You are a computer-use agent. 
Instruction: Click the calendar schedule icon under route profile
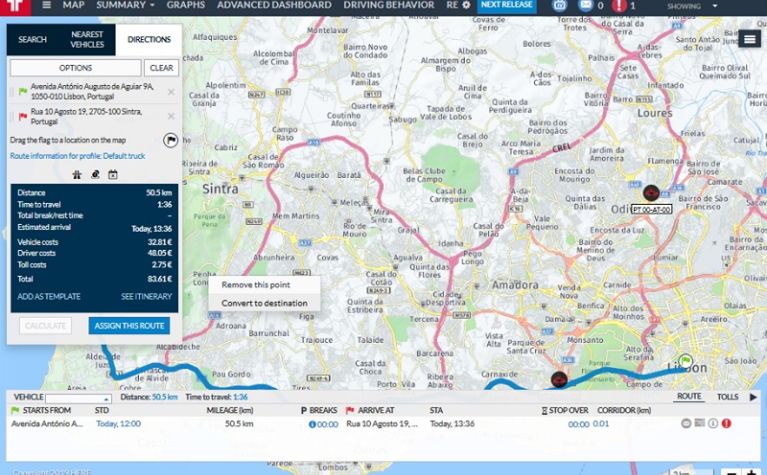pos(113,175)
